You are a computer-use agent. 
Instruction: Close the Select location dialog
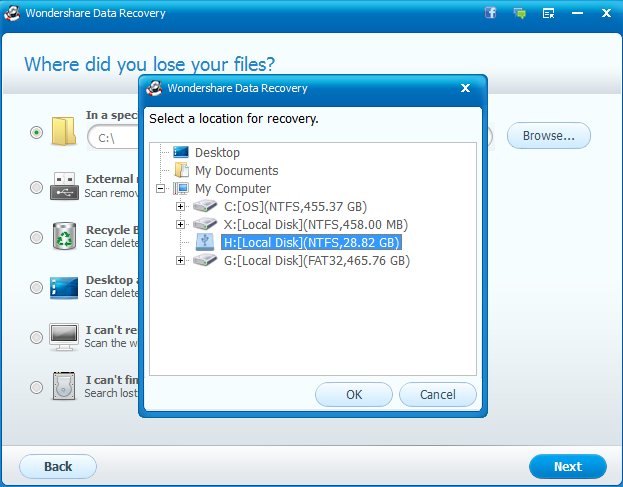pyautogui.click(x=465, y=88)
